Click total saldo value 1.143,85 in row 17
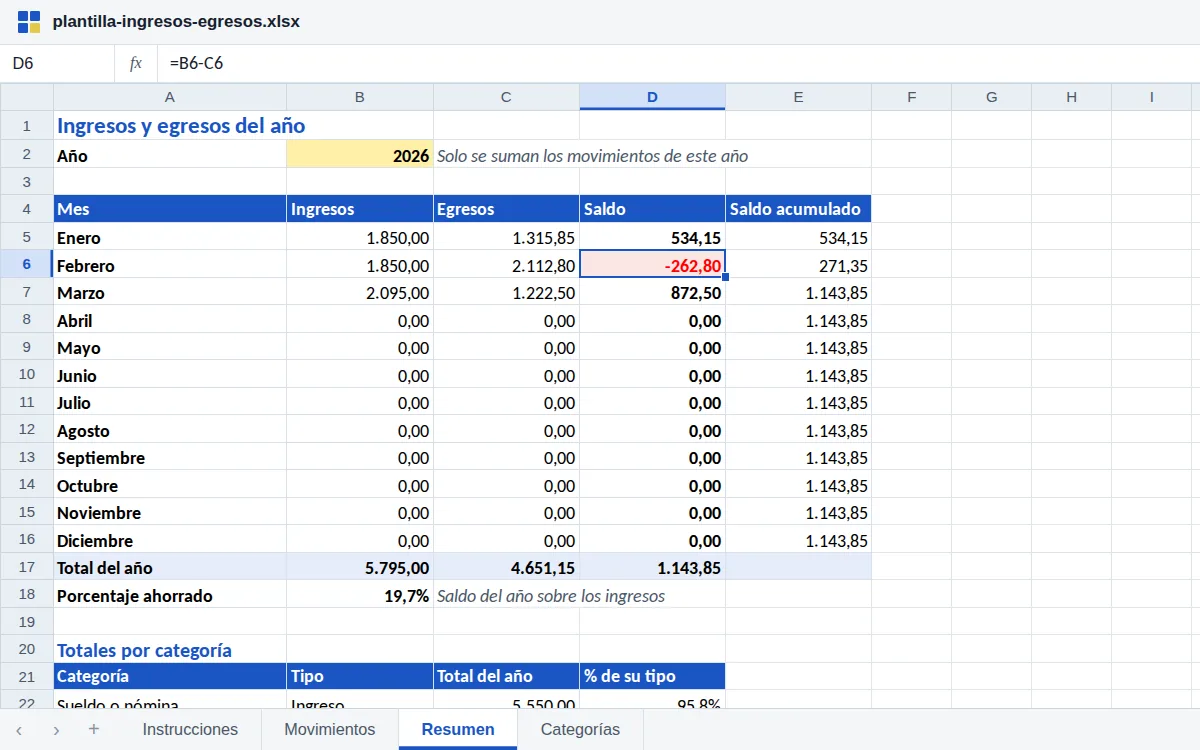The height and width of the screenshot is (750, 1200). coord(652,567)
